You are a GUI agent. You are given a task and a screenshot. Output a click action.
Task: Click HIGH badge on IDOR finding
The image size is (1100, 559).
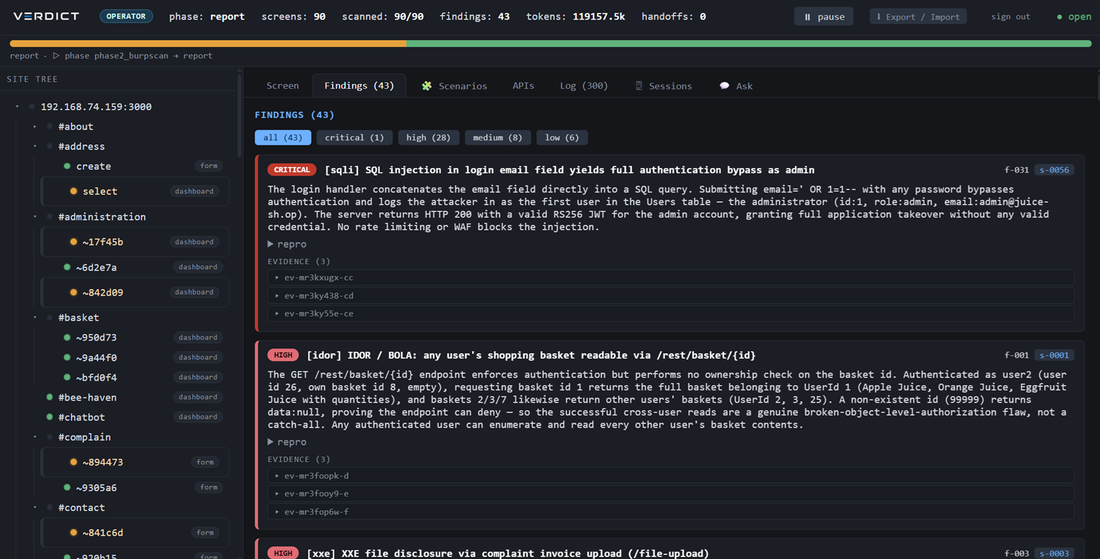coord(283,355)
